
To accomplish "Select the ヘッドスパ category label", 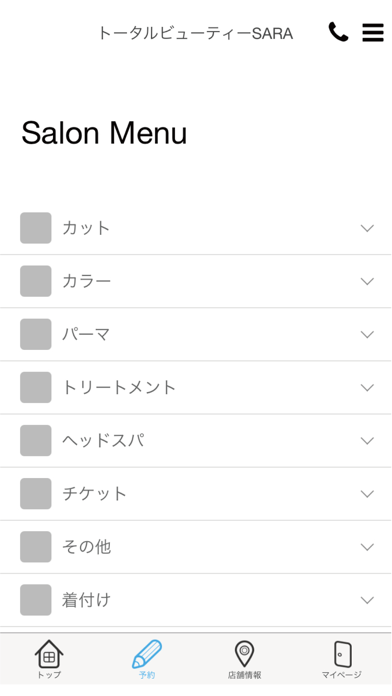I will [x=103, y=440].
